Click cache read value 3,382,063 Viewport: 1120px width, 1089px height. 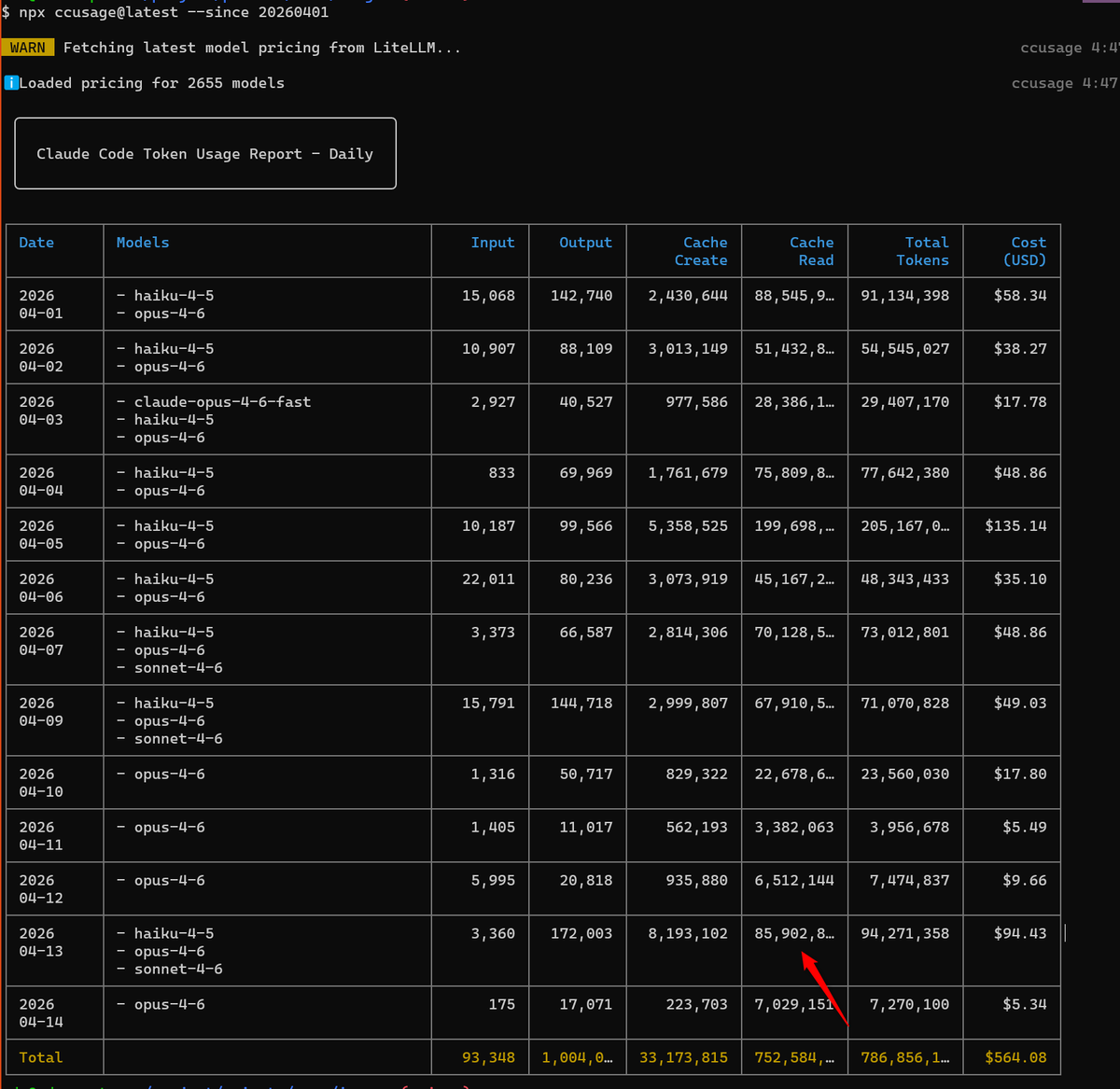[794, 828]
